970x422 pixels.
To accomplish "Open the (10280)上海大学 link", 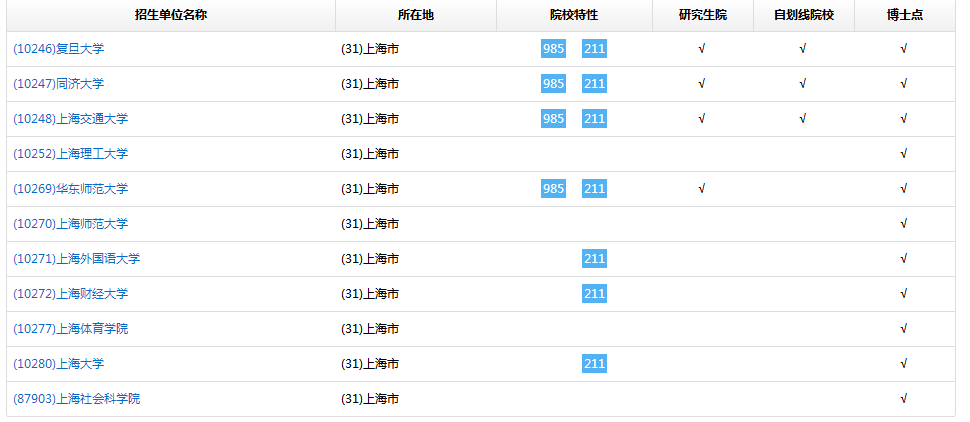I will click(59, 363).
